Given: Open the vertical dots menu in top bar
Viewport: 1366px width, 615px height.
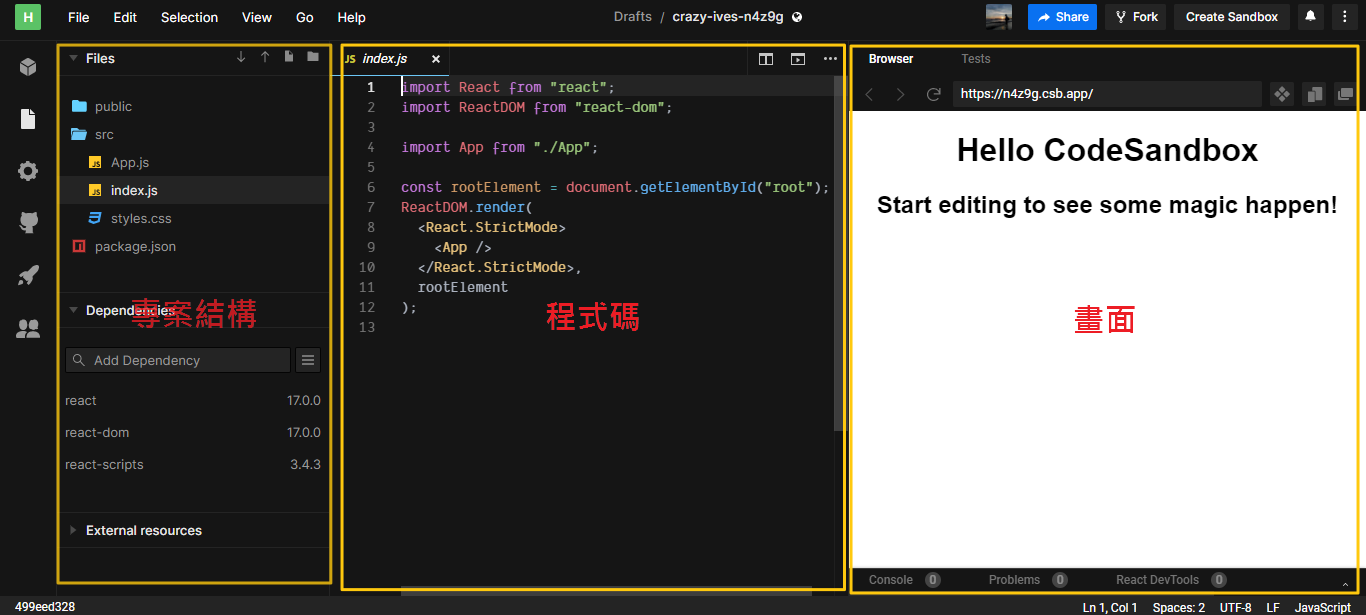Looking at the screenshot, I should [1345, 17].
